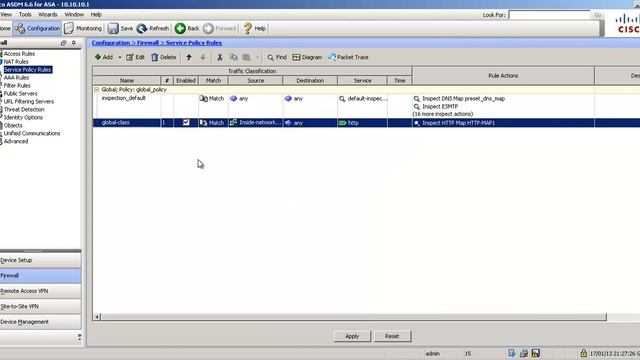Select Service Policy Rules tree item
The image size is (640, 360).
(x=27, y=69)
